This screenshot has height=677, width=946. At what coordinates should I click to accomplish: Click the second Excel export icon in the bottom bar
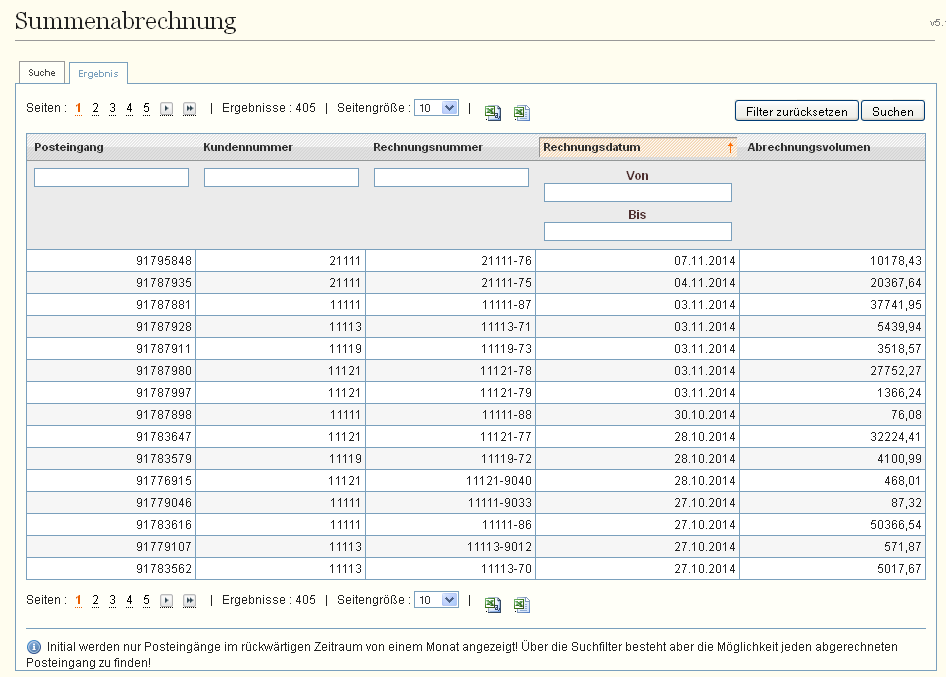[x=522, y=604]
